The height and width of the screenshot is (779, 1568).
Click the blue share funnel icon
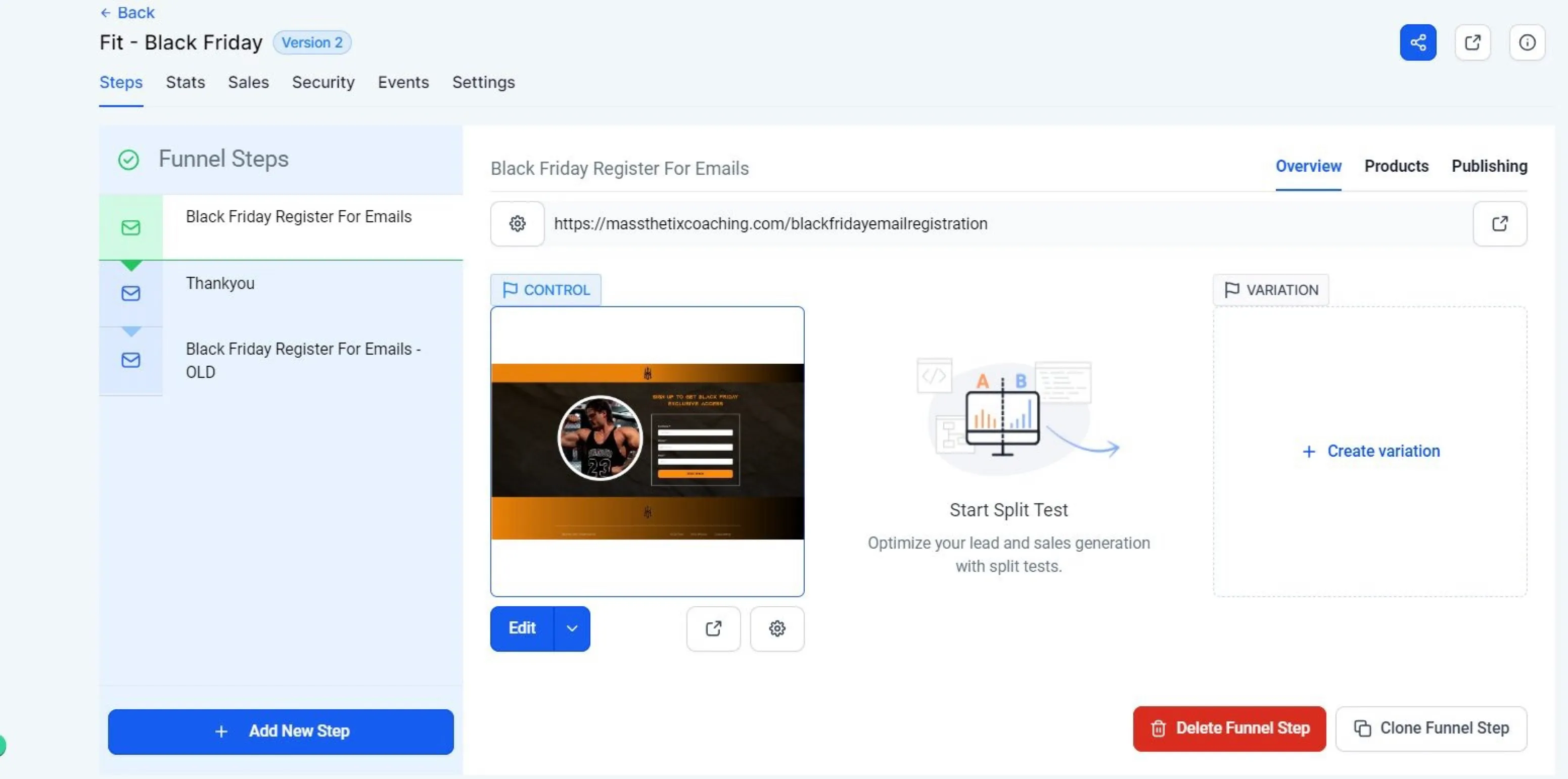1418,42
